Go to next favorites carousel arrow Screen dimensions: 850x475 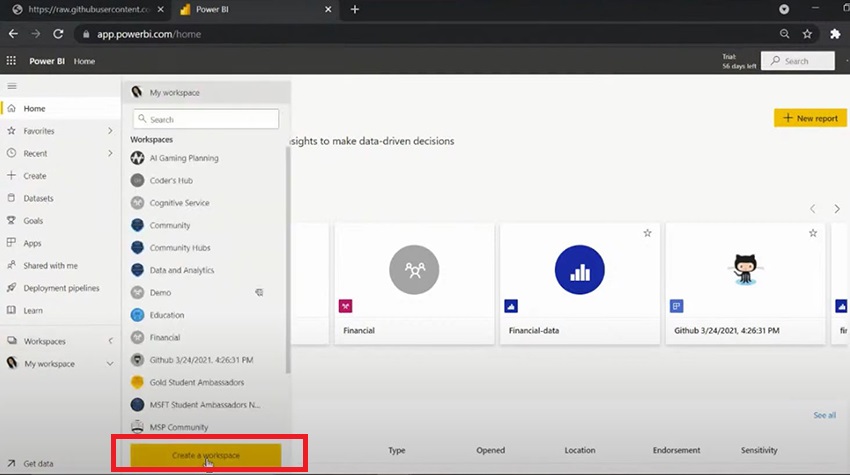click(x=837, y=209)
